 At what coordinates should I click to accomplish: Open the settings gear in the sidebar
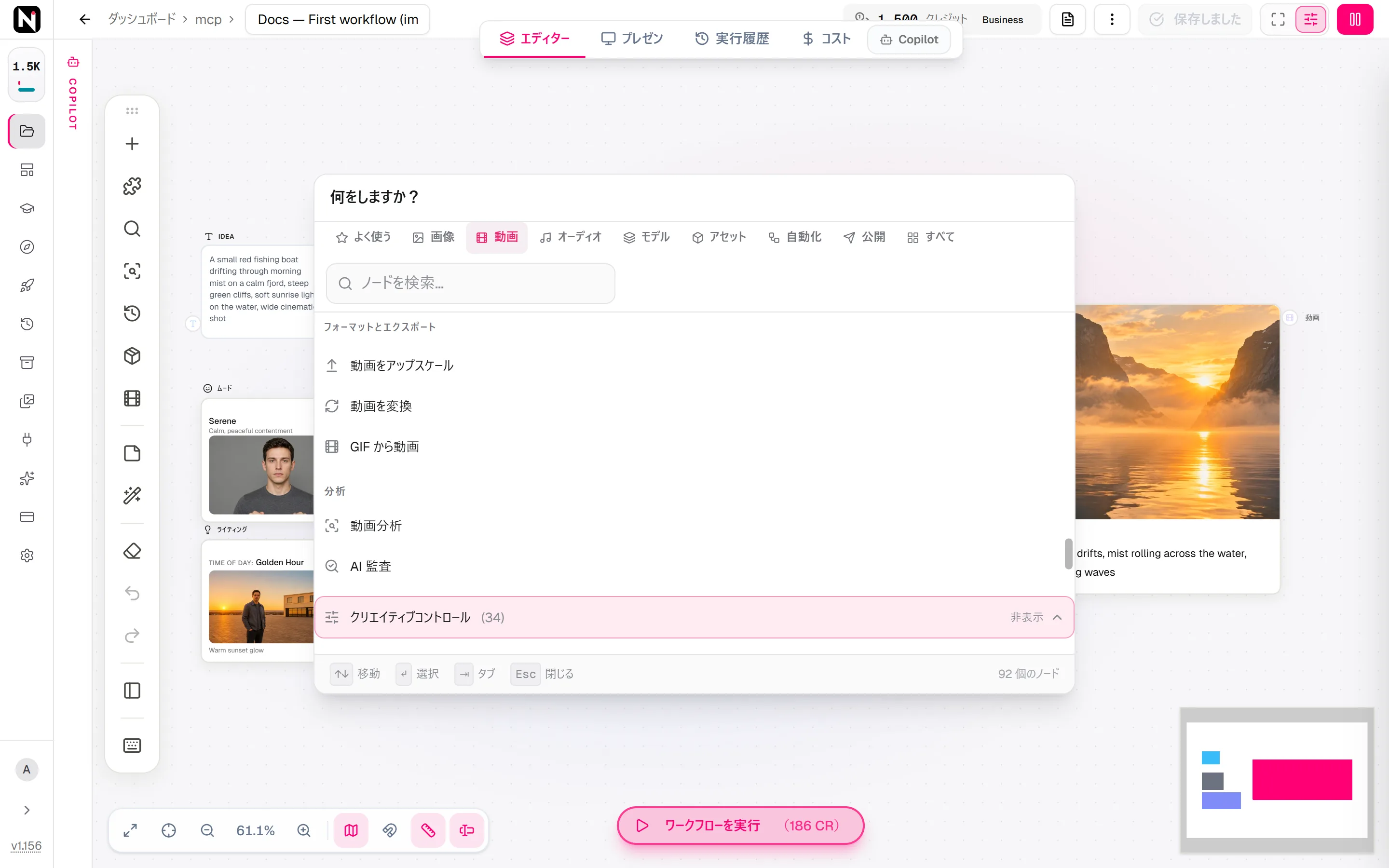tap(27, 555)
